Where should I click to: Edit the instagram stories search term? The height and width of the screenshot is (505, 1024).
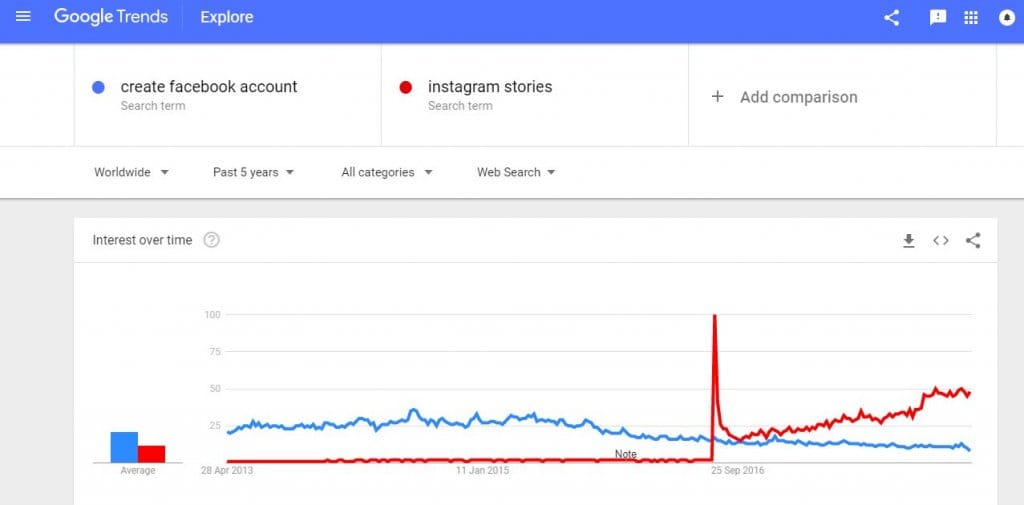(490, 87)
